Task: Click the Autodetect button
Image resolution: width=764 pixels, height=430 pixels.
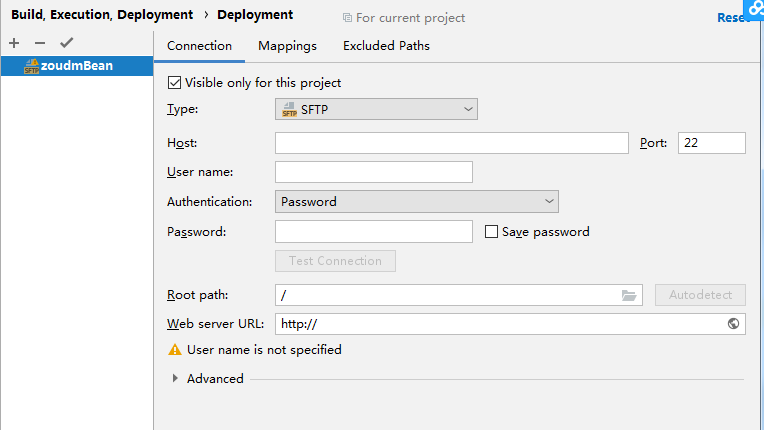Action: (700, 295)
